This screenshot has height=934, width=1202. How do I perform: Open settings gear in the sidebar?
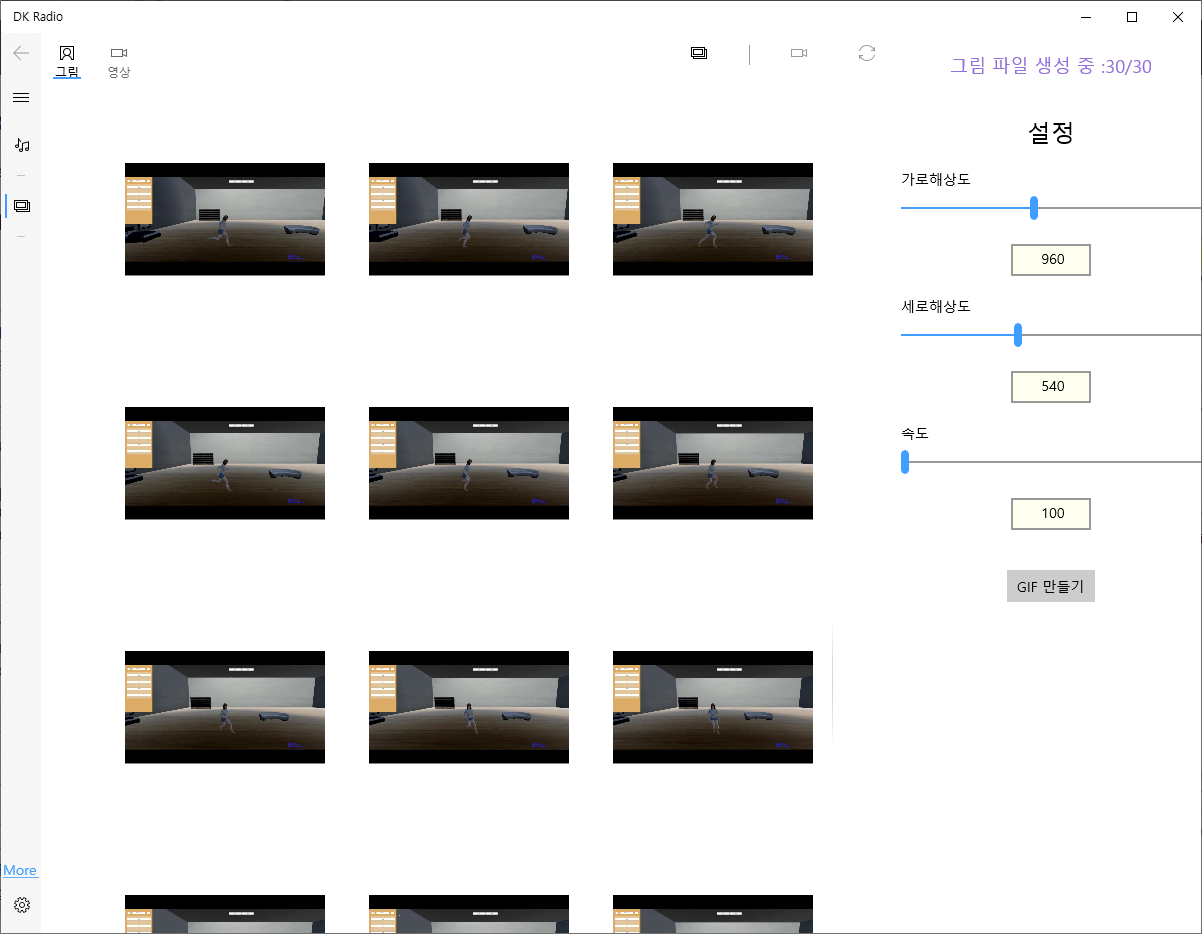[22, 905]
